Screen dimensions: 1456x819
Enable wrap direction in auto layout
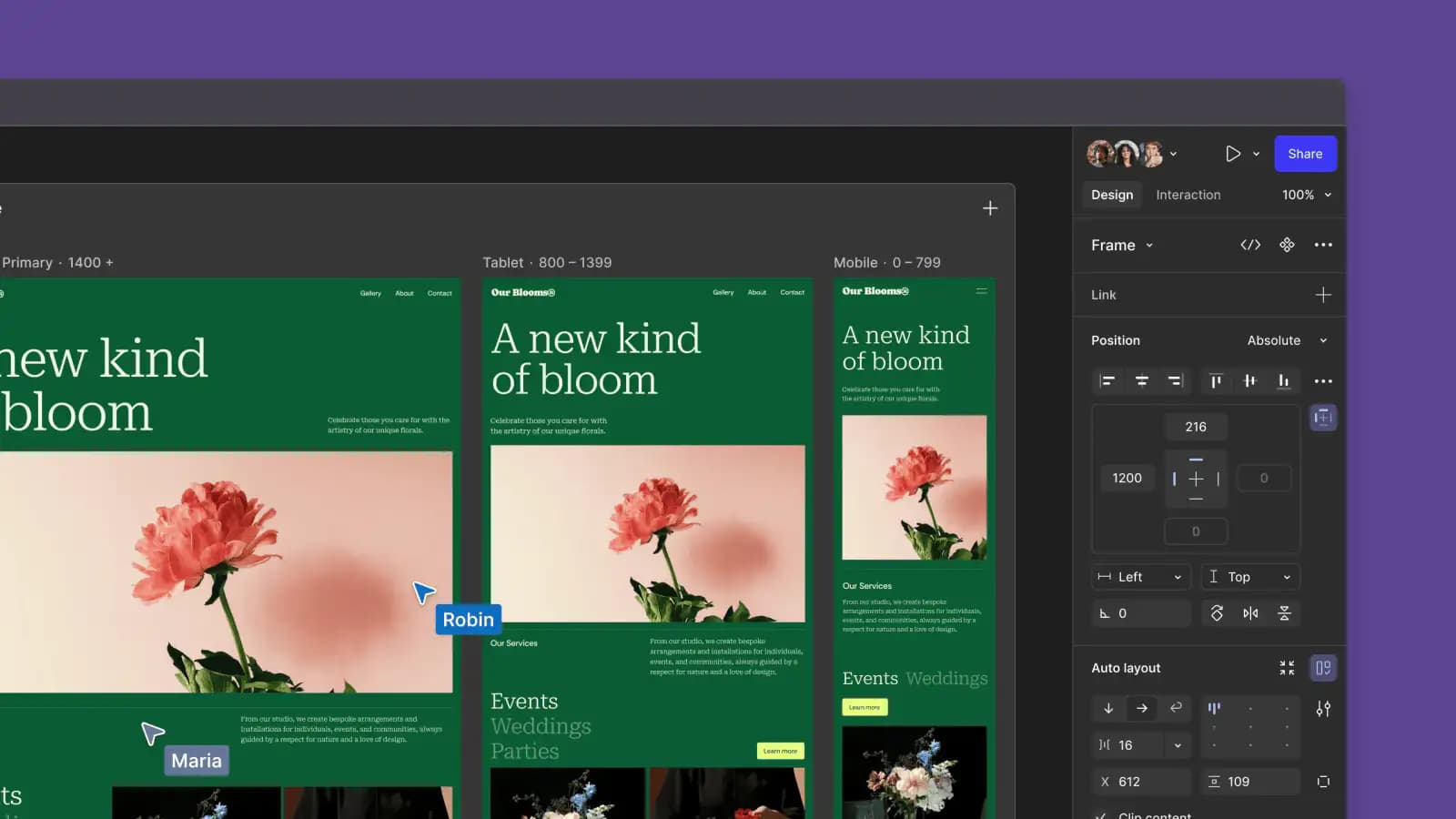(x=1176, y=708)
